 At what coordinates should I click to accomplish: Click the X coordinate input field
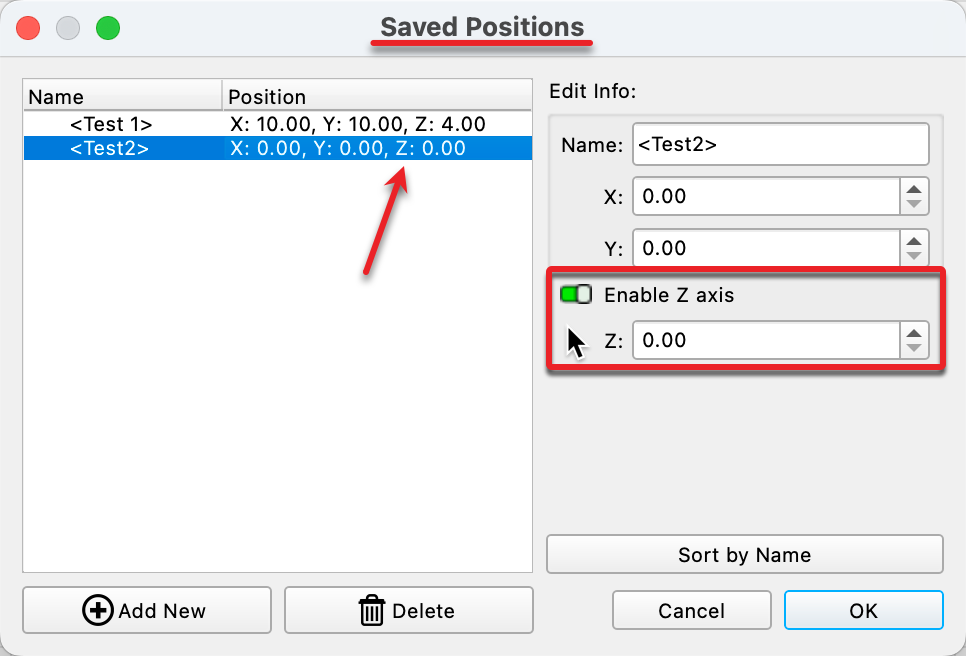[765, 196]
